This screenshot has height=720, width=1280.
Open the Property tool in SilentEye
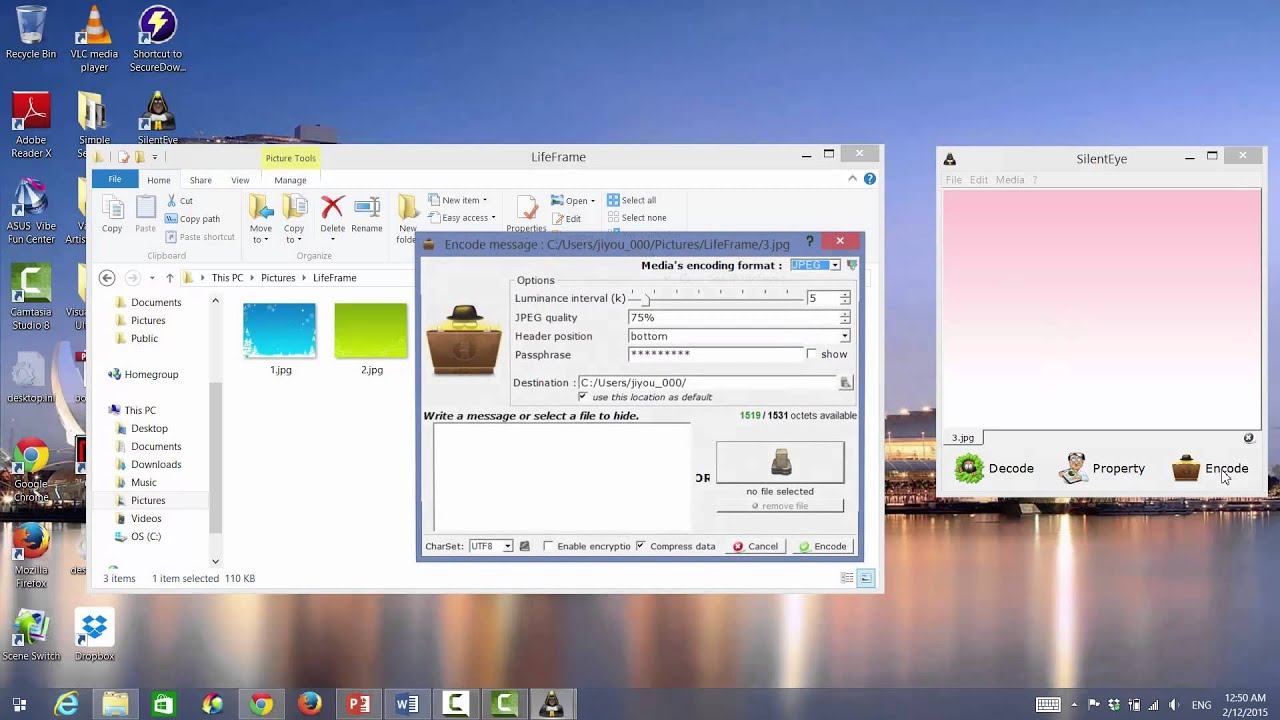pyautogui.click(x=1102, y=468)
